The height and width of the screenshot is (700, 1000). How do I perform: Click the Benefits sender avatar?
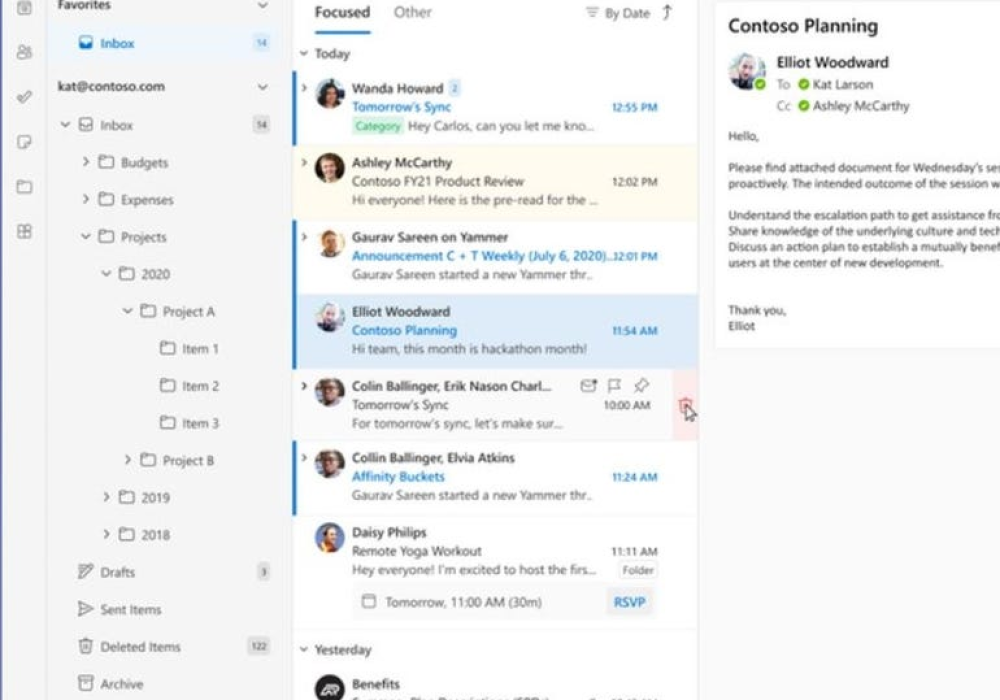tap(330, 688)
